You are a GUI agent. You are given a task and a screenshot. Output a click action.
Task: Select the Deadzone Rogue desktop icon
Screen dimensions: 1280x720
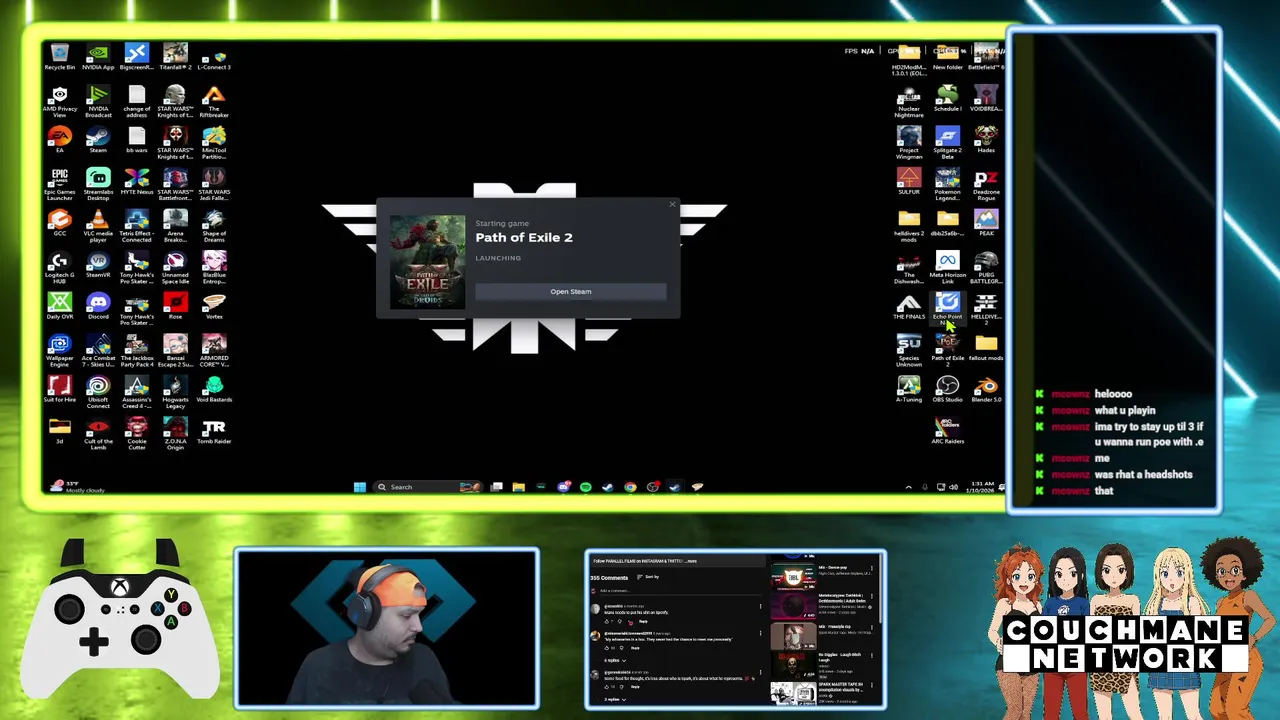986,185
